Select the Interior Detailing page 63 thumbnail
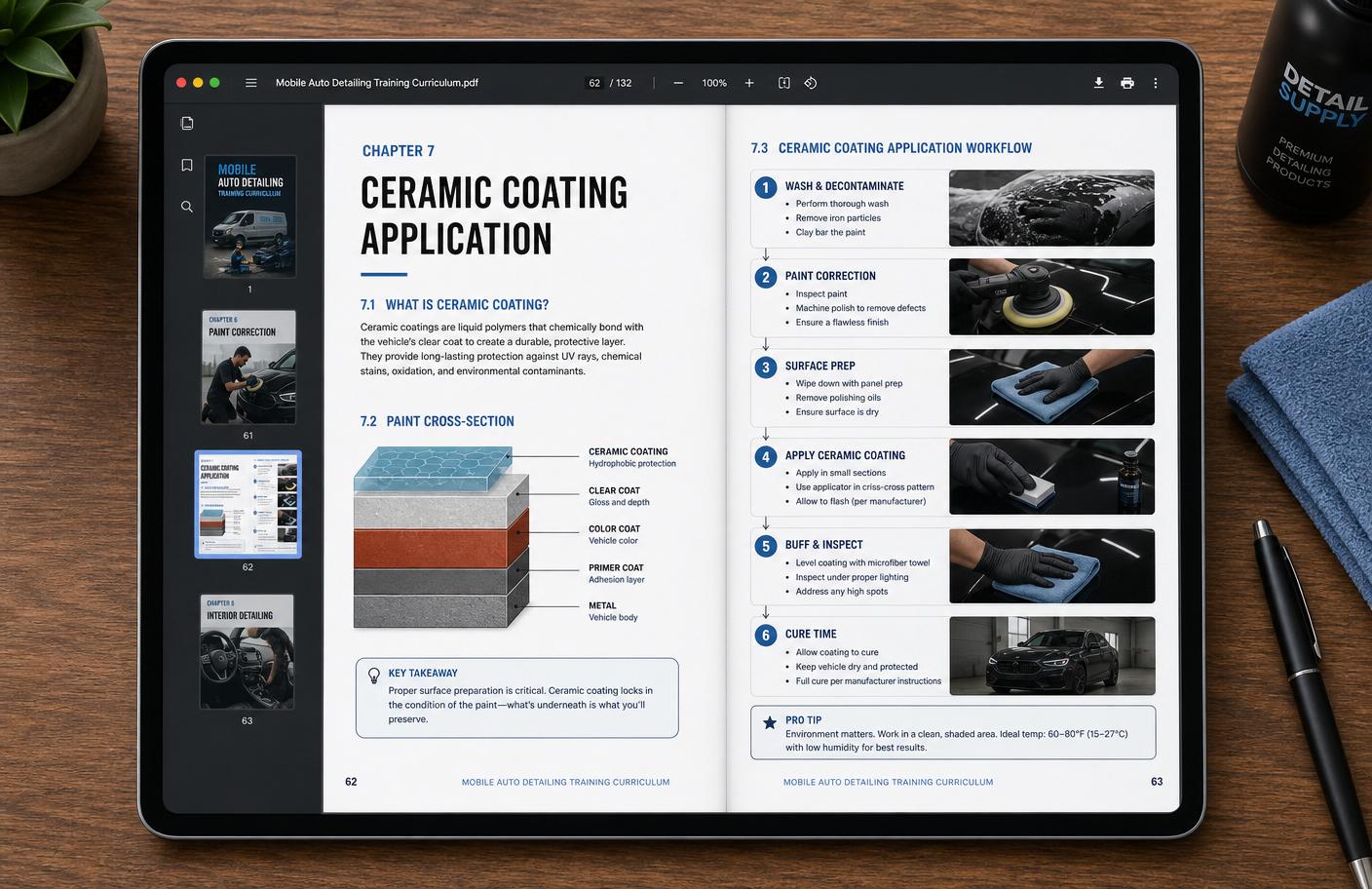Viewport: 1372px width, 889px height. pos(248,652)
